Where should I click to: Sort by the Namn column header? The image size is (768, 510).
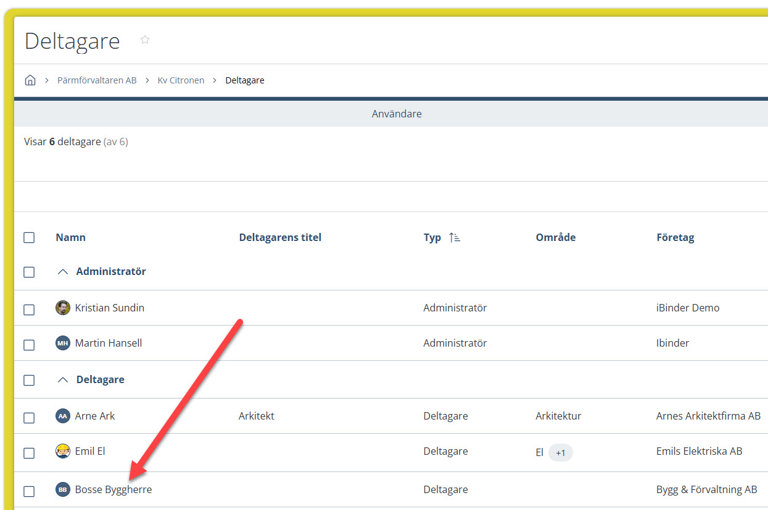tap(70, 238)
